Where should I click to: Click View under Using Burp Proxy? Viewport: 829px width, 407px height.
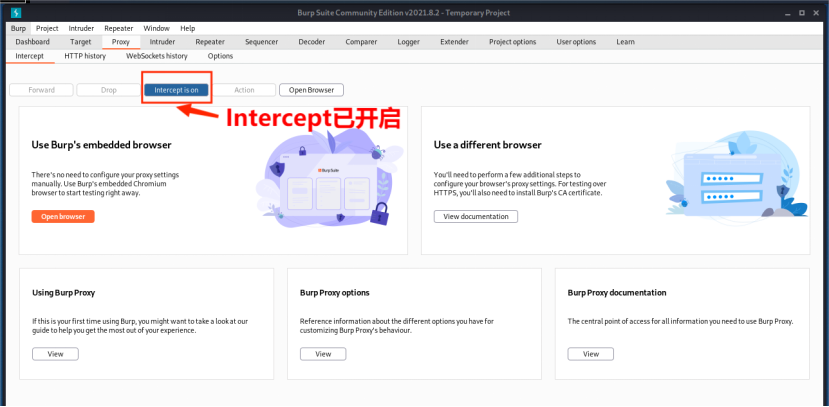56,354
